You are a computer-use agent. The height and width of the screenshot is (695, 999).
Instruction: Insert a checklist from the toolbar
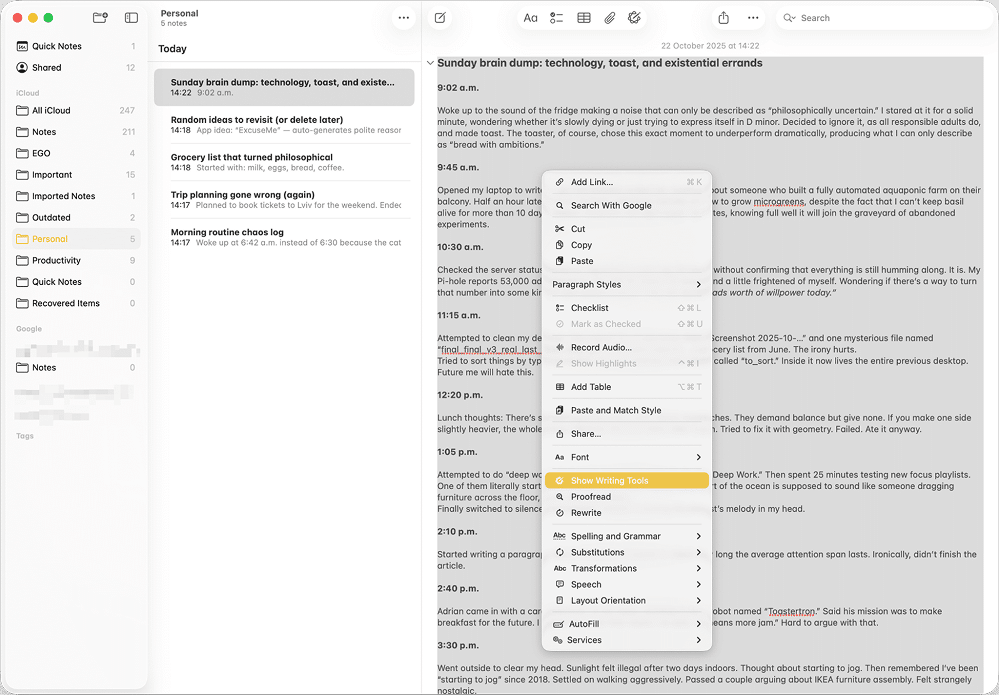coord(557,17)
